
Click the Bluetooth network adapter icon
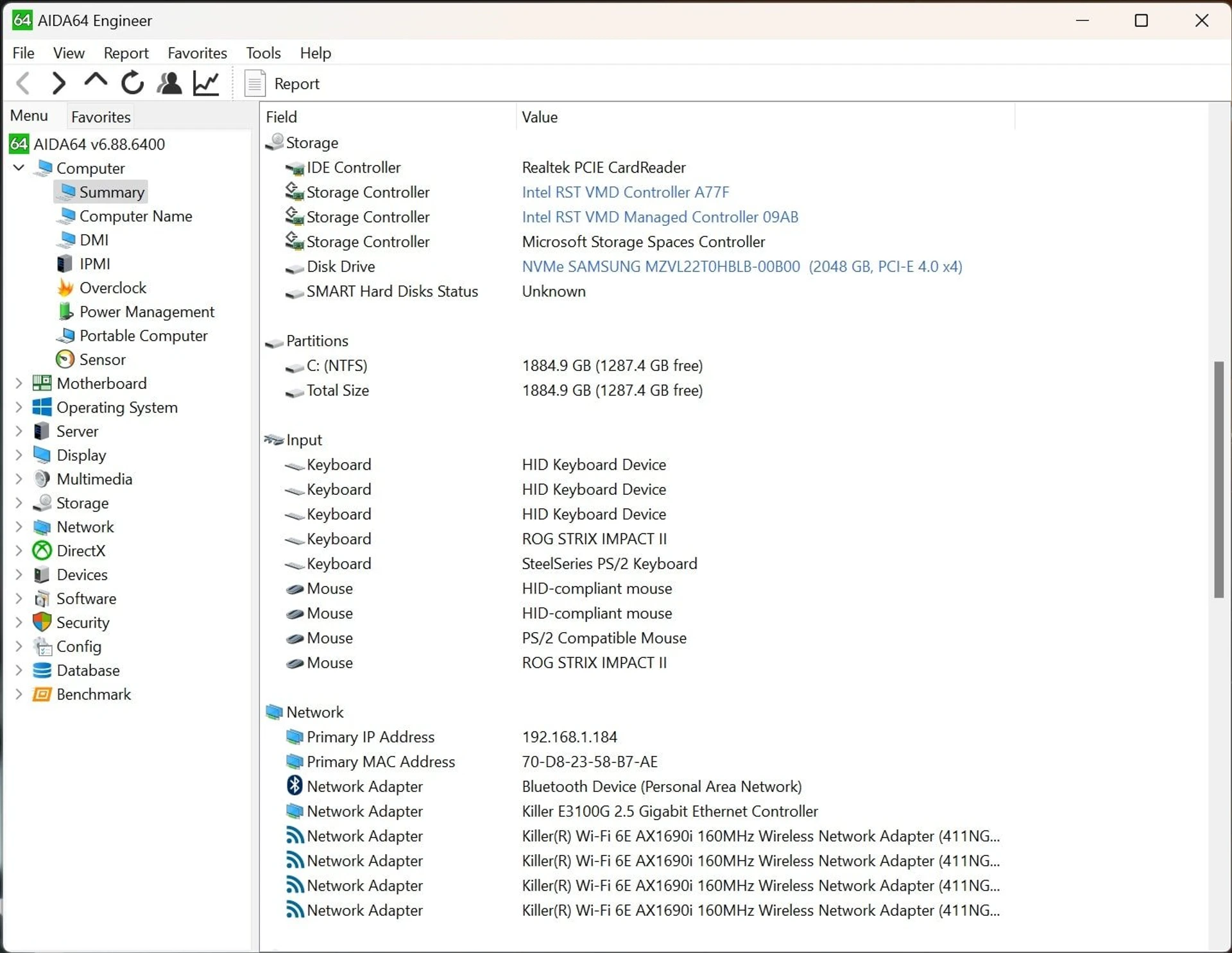[x=294, y=786]
